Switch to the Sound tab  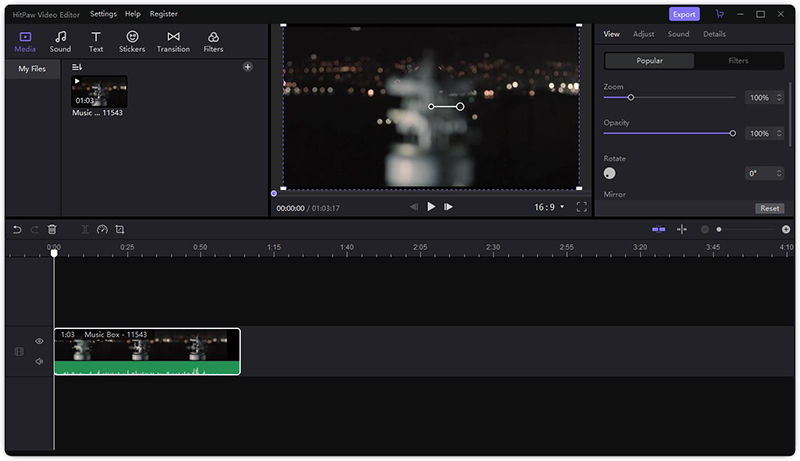tap(678, 34)
